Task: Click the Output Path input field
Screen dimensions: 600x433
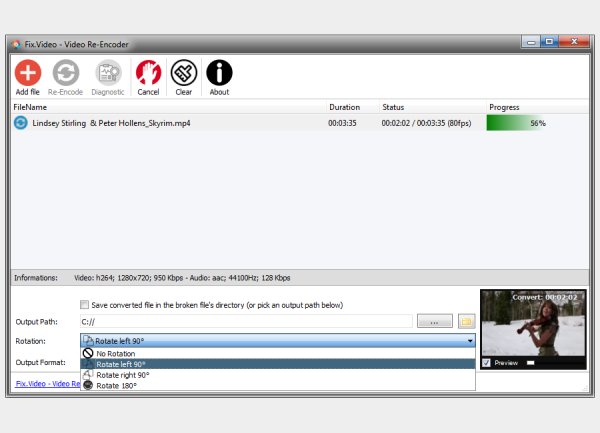Action: click(x=246, y=321)
